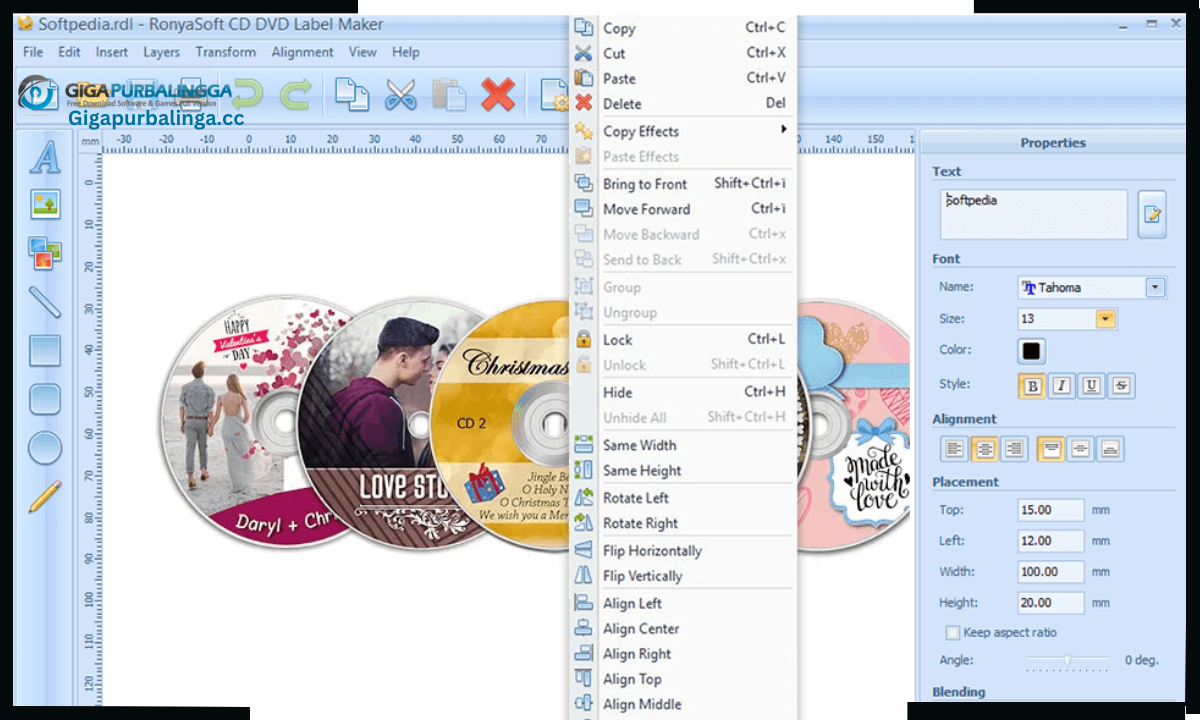The height and width of the screenshot is (720, 1200).
Task: Open the Insert menu
Action: point(112,52)
